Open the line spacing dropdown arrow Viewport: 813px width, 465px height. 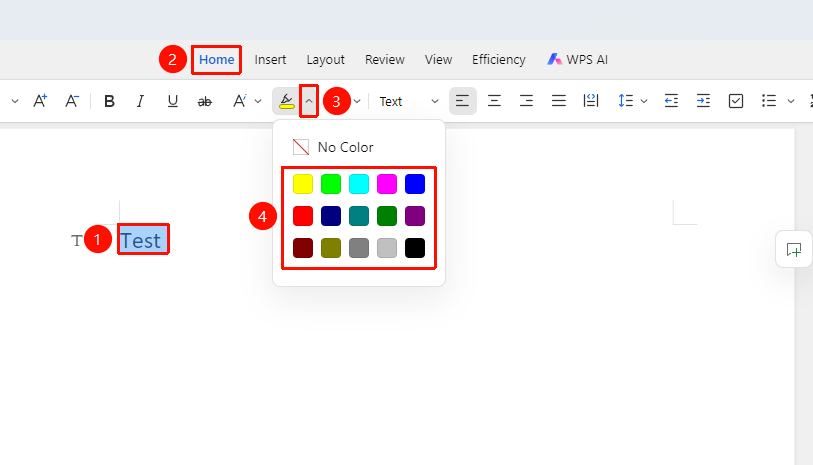pyautogui.click(x=644, y=101)
